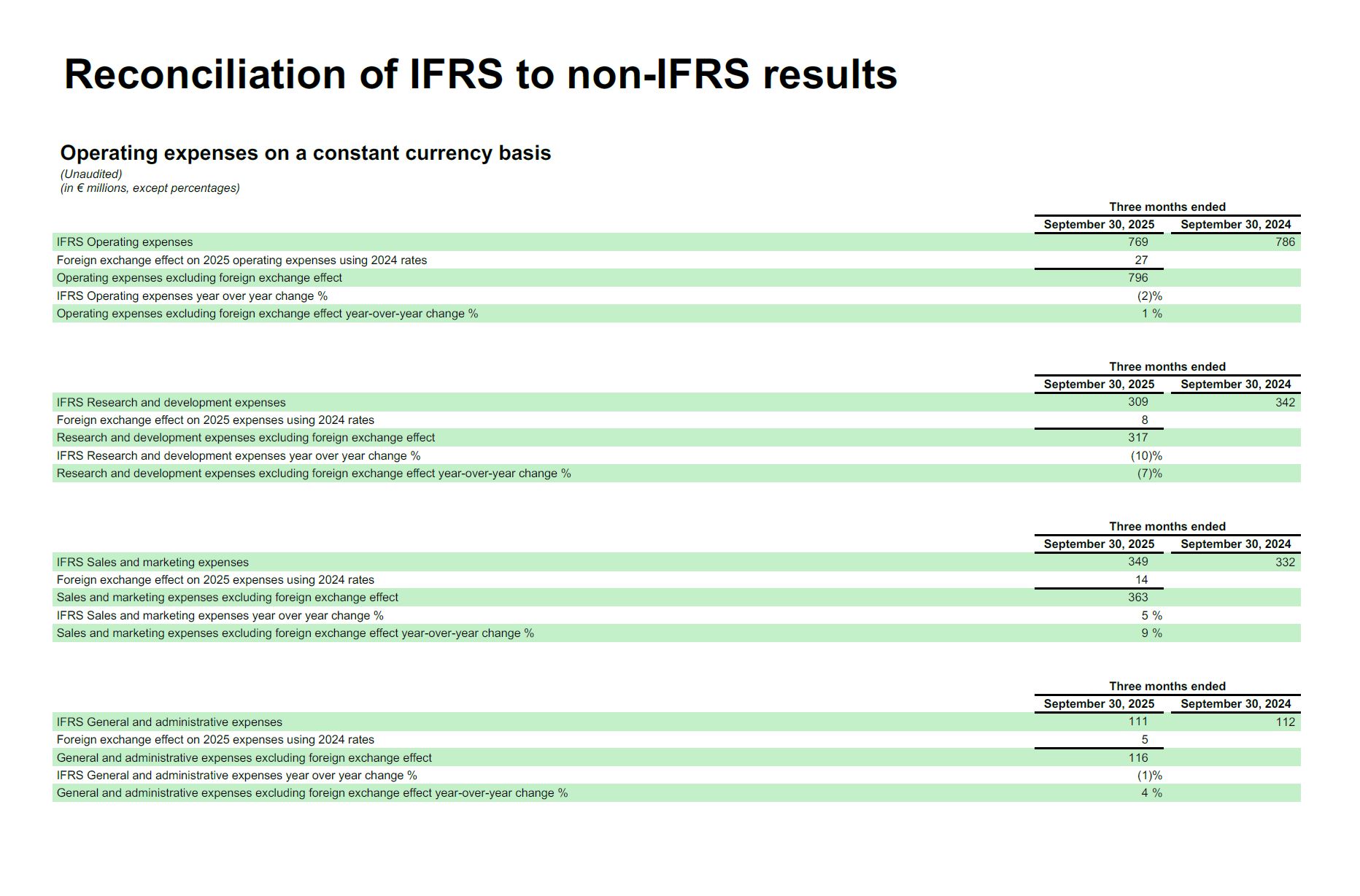Select the 'IFRS General and administrative expenses' row label

[x=169, y=722]
